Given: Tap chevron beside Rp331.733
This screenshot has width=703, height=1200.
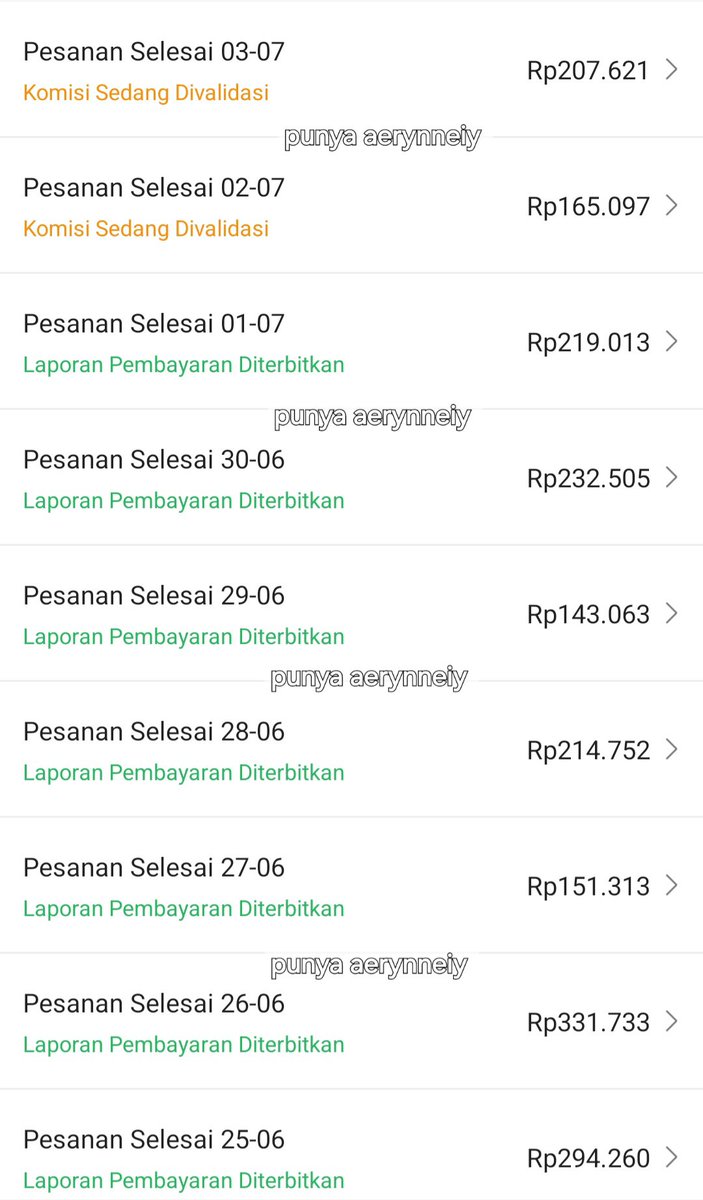Looking at the screenshot, I should click(671, 1021).
